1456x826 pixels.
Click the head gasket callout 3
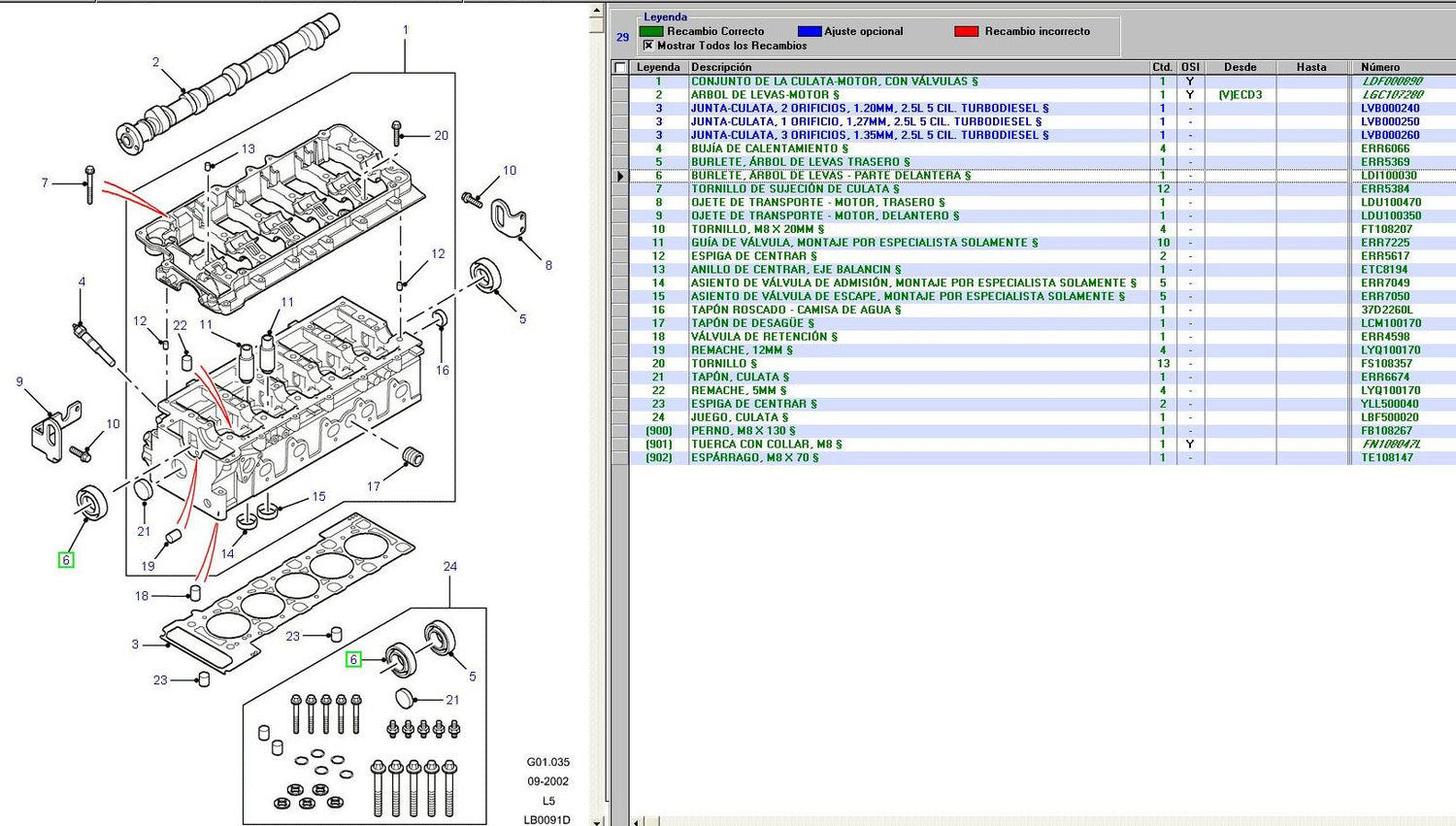coord(135,644)
